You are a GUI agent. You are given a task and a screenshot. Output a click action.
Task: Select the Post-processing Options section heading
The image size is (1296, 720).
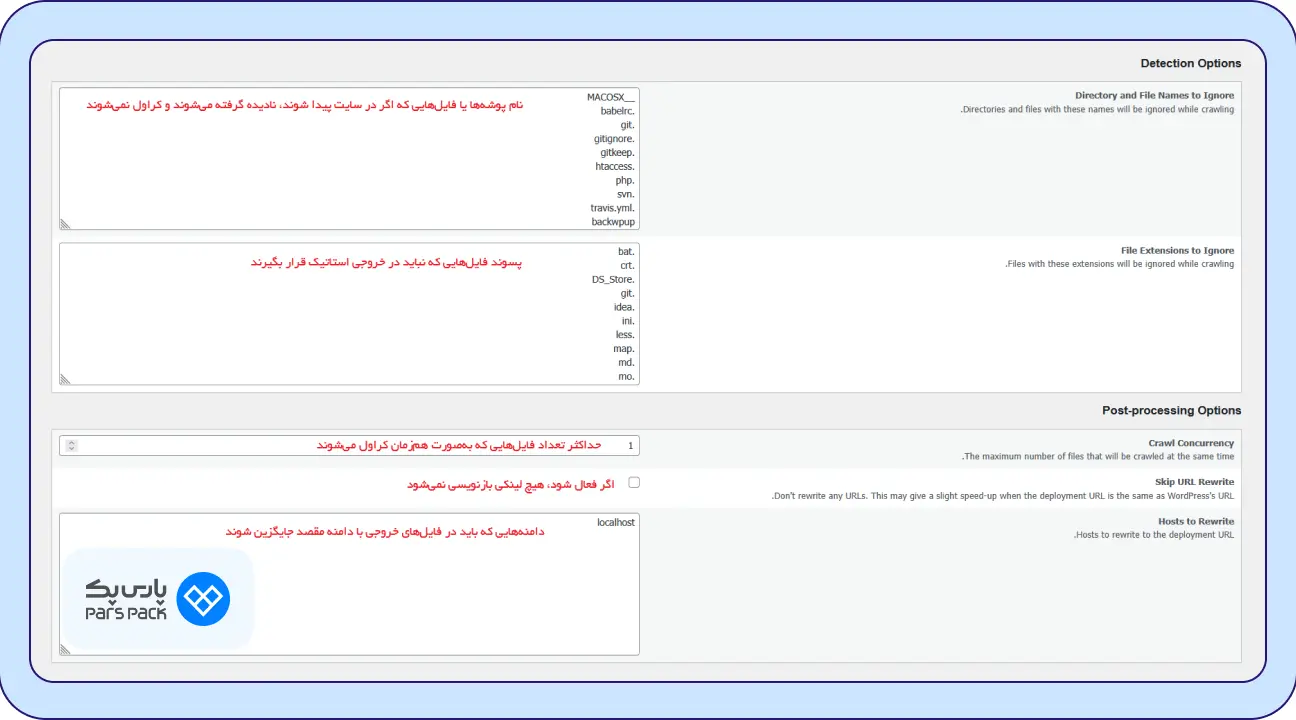pos(1171,410)
